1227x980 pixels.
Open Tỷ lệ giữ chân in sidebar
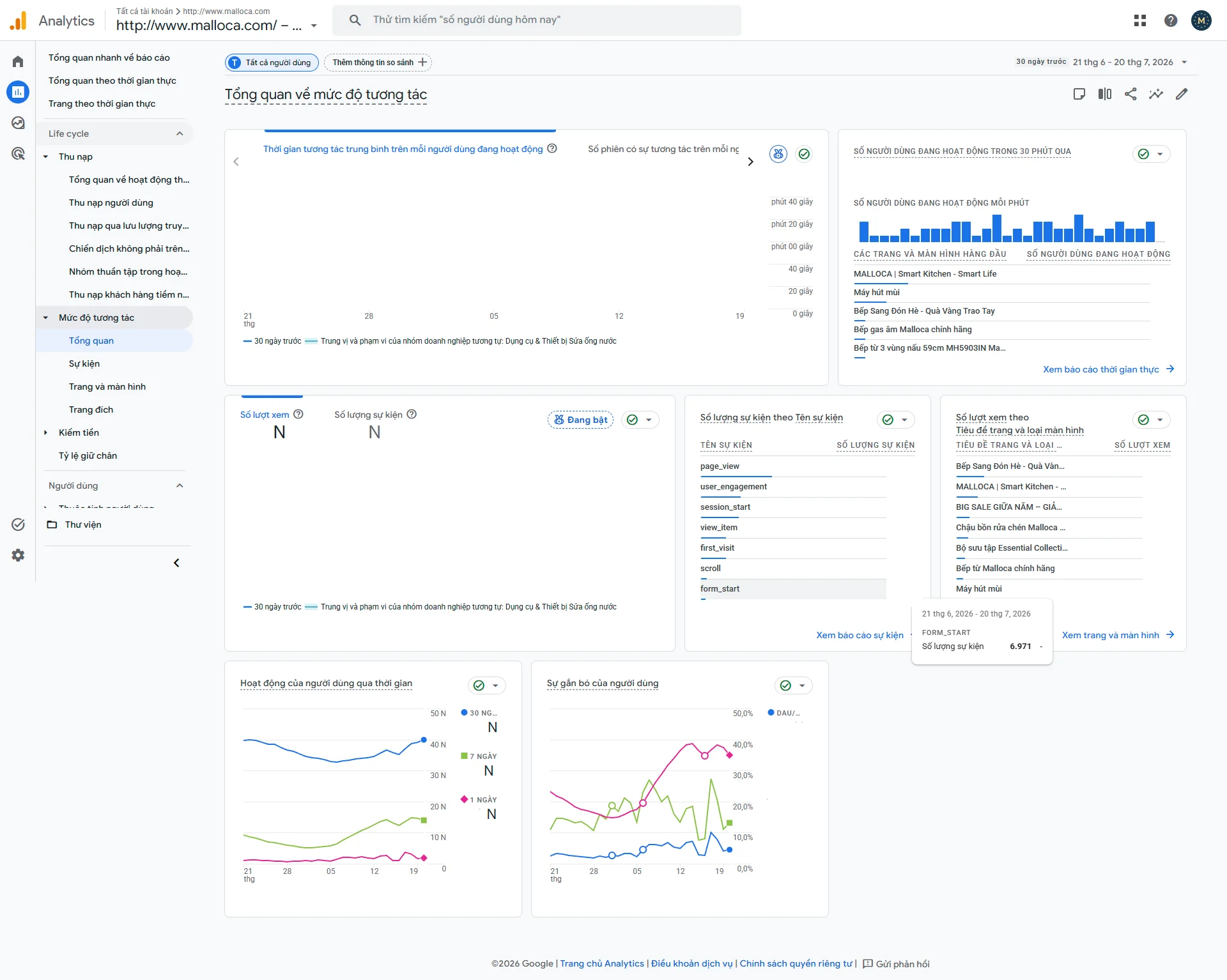88,456
